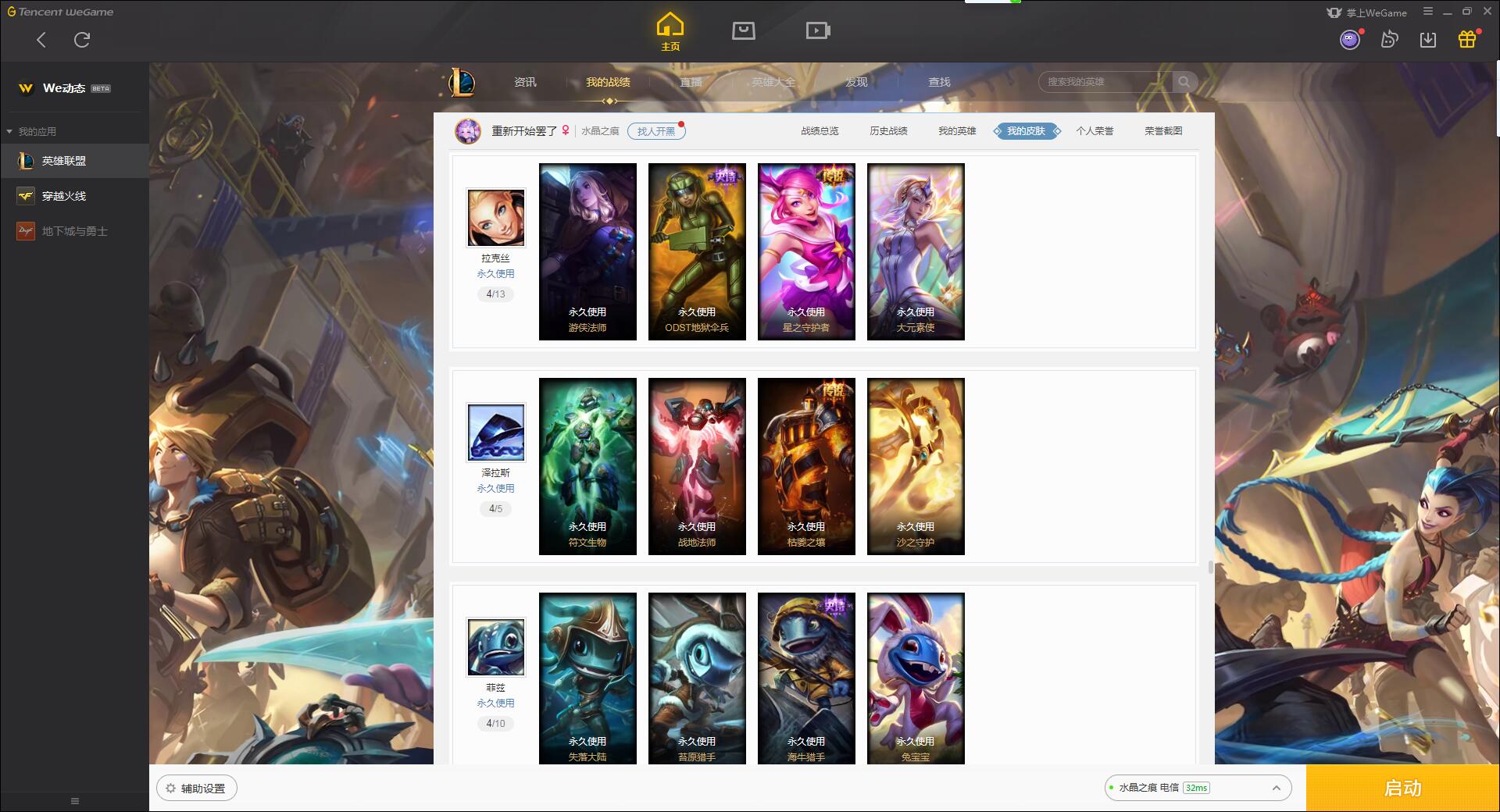Open the 主页 home icon
This screenshot has height=812, width=1500.
(670, 32)
